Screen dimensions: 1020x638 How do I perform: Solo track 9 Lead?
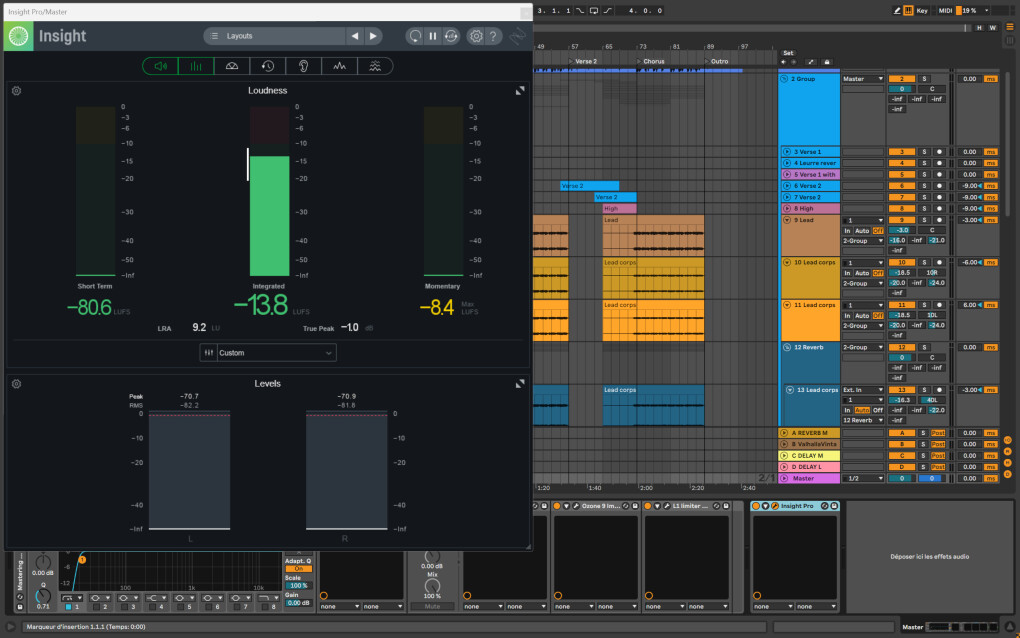(x=923, y=220)
